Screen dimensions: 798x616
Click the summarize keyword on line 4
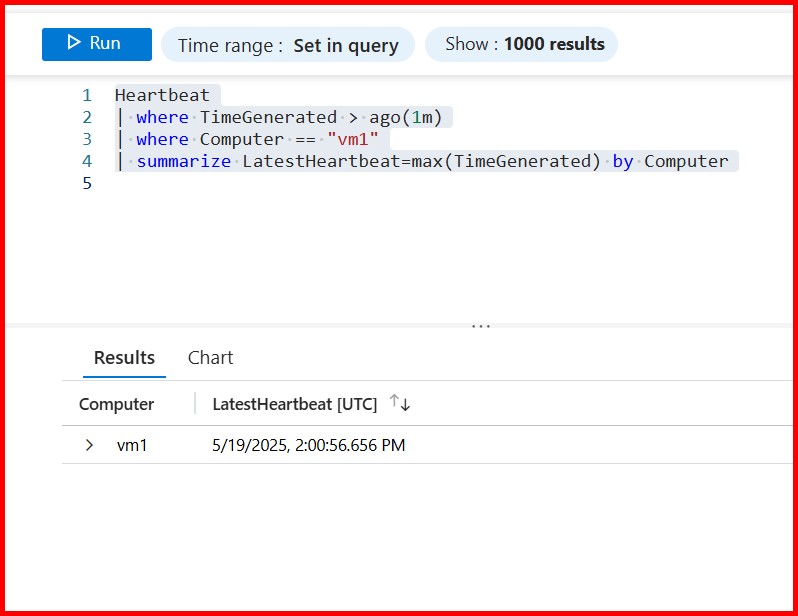pos(183,161)
